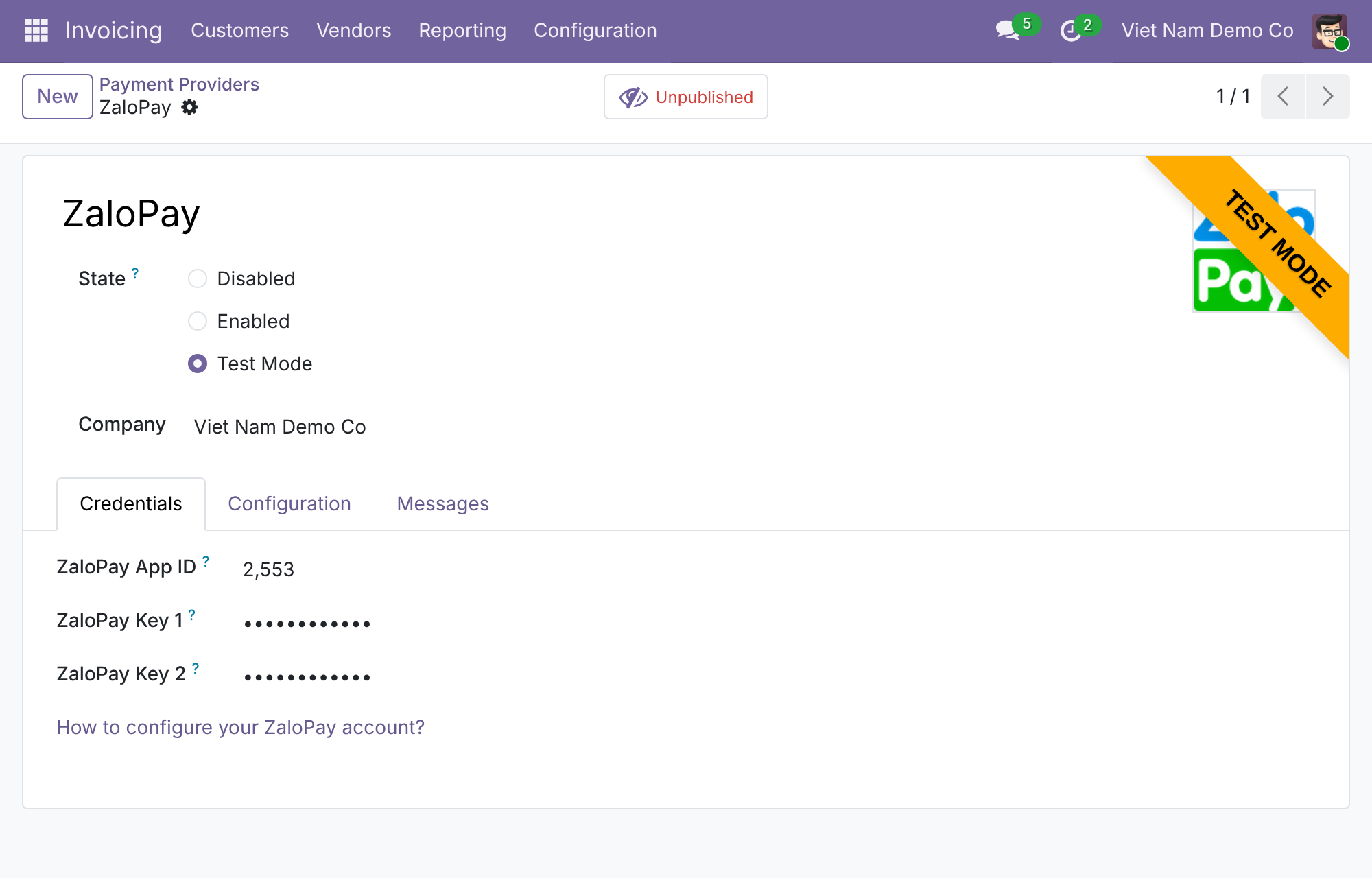The image size is (1372, 878).
Task: Go to the previous record arrow
Action: coord(1283,97)
